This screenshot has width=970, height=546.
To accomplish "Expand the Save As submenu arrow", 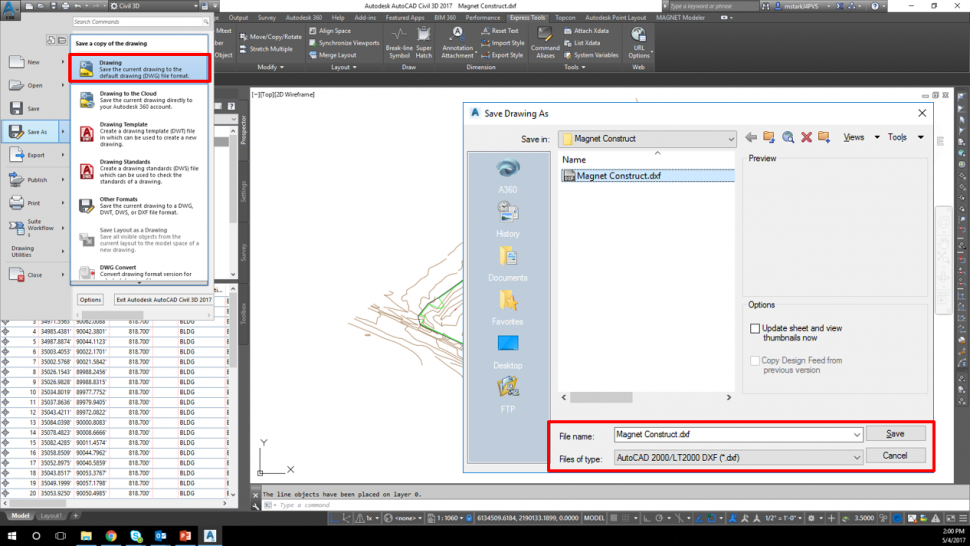I will click(x=62, y=132).
